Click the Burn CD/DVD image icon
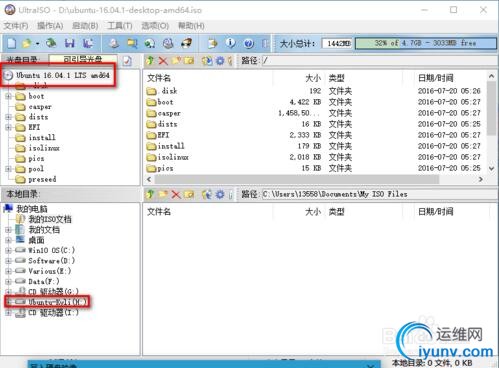499x368 pixels. click(x=186, y=43)
